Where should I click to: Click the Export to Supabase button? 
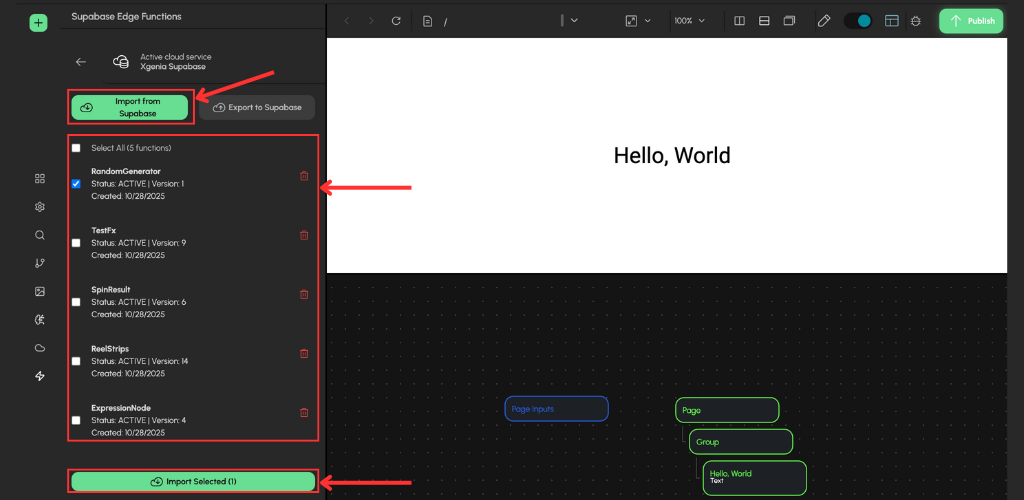257,107
